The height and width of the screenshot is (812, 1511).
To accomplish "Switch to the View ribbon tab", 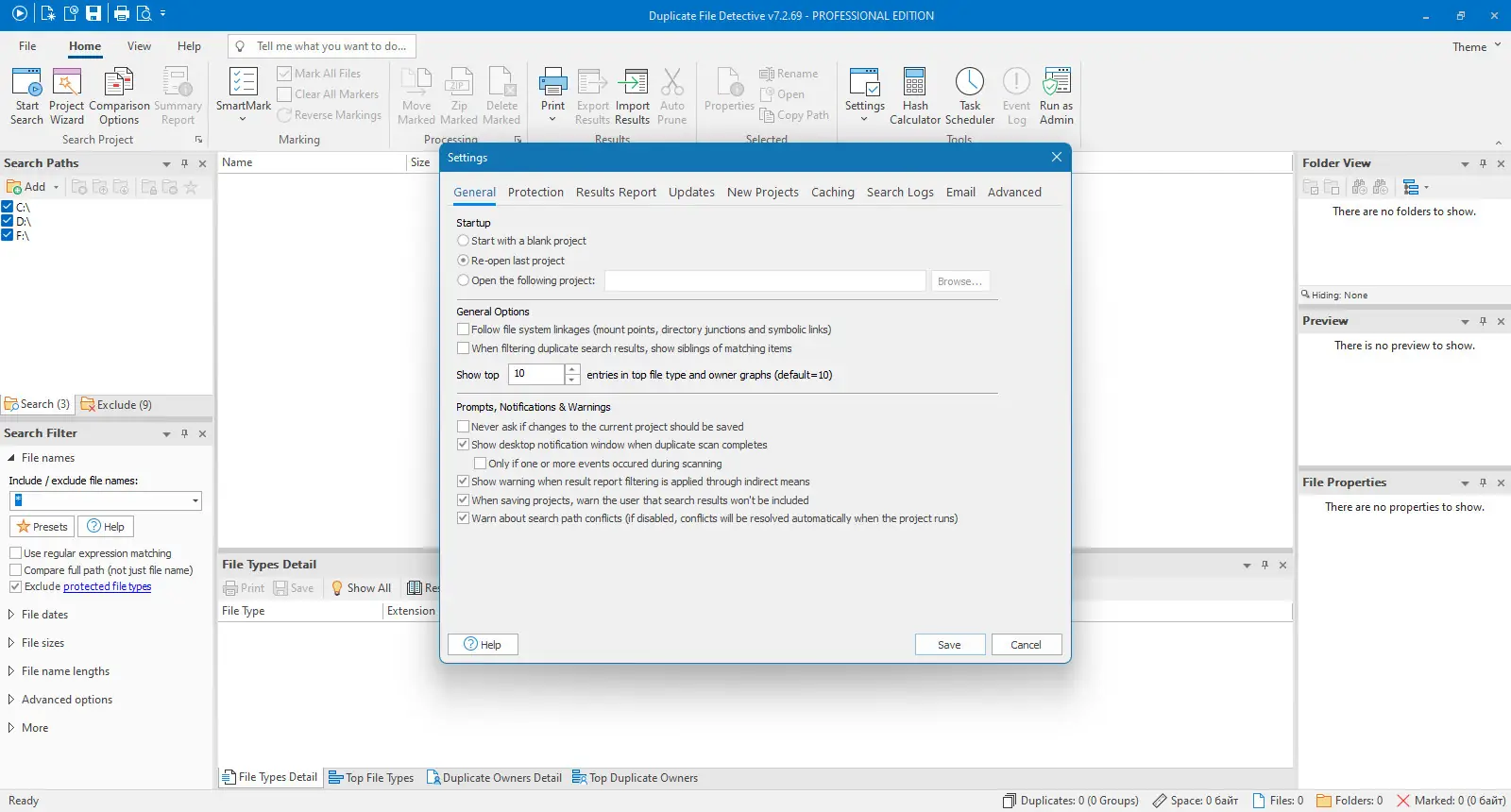I will pyautogui.click(x=139, y=46).
